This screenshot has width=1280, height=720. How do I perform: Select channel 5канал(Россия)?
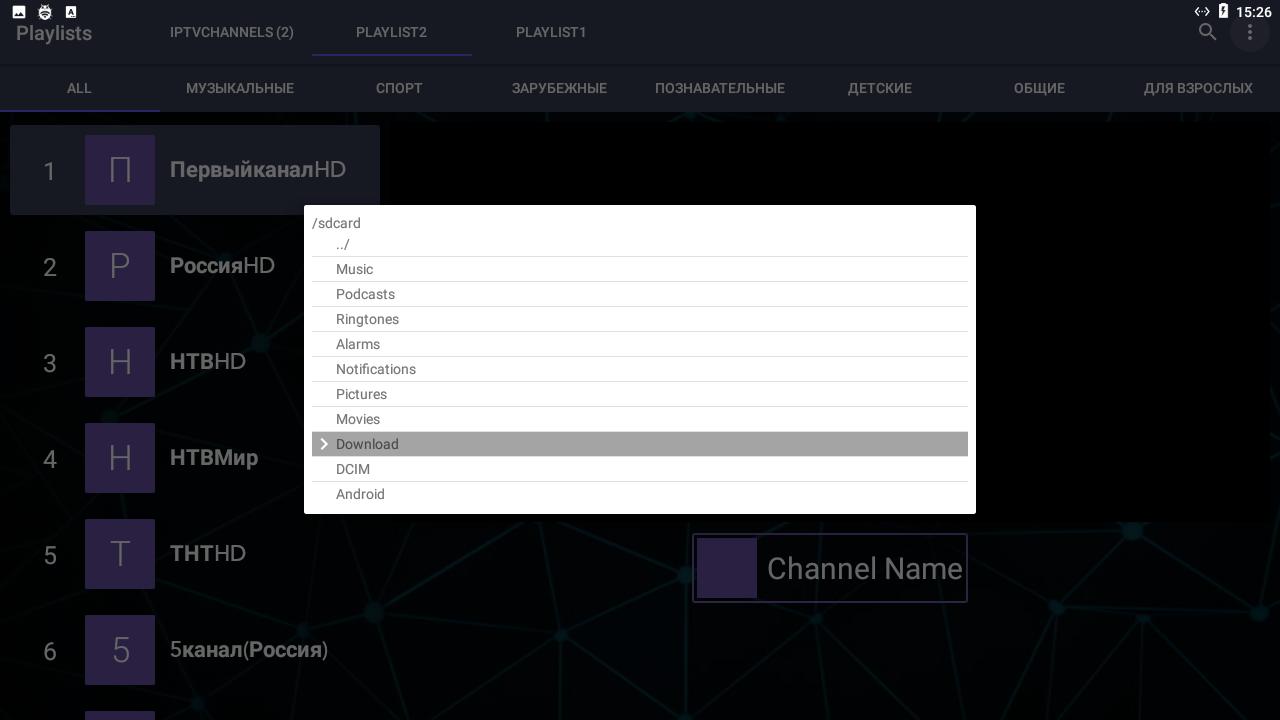tap(195, 650)
